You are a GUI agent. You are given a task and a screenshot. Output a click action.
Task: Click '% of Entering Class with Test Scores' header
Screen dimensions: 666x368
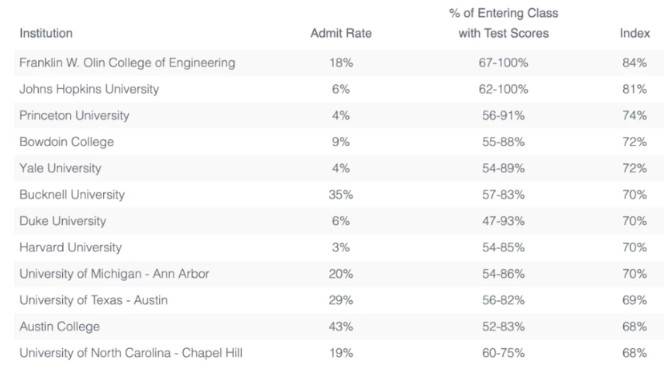click(x=503, y=23)
